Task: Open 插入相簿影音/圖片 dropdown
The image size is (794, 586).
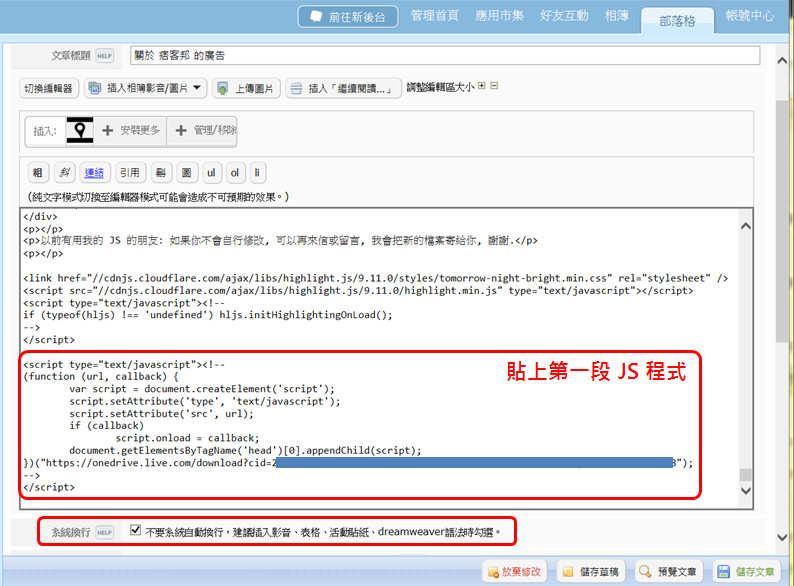Action: click(145, 88)
